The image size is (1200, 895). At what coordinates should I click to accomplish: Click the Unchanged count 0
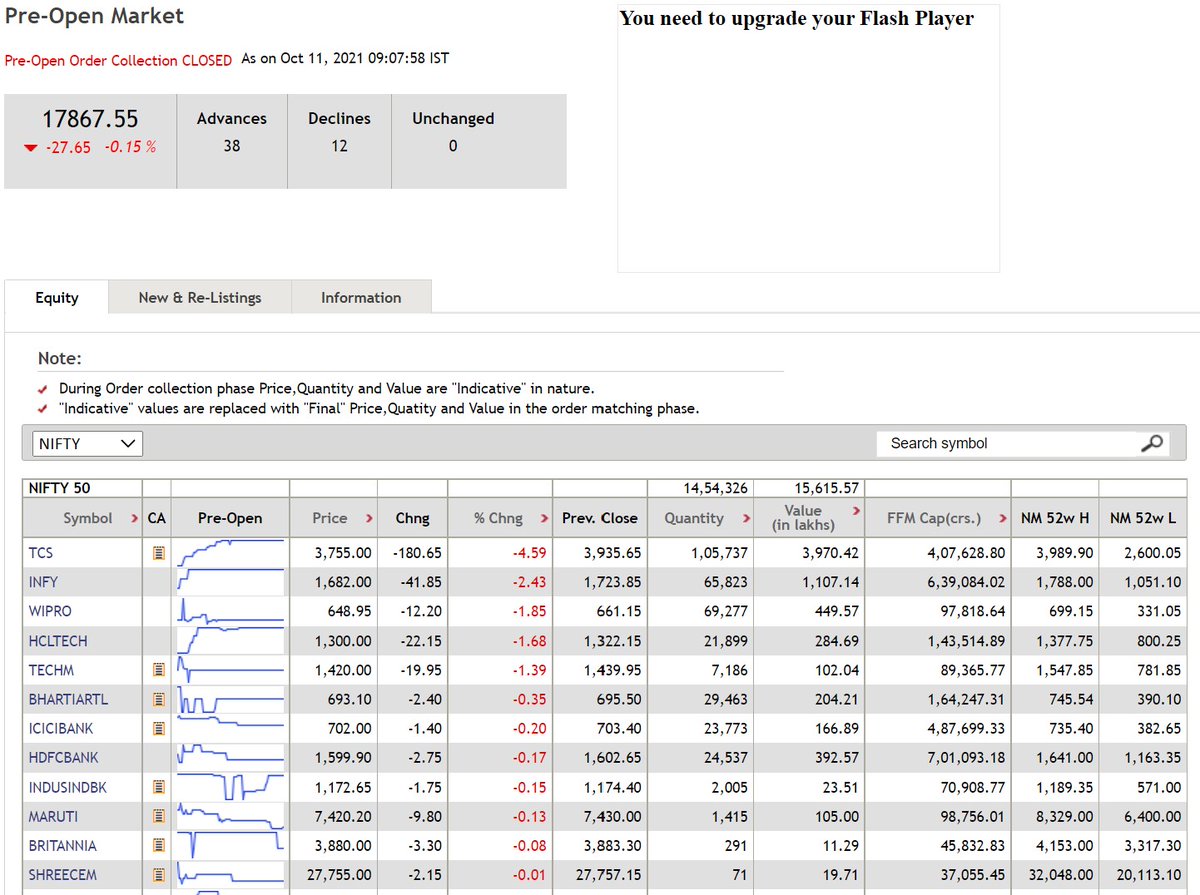pos(453,146)
